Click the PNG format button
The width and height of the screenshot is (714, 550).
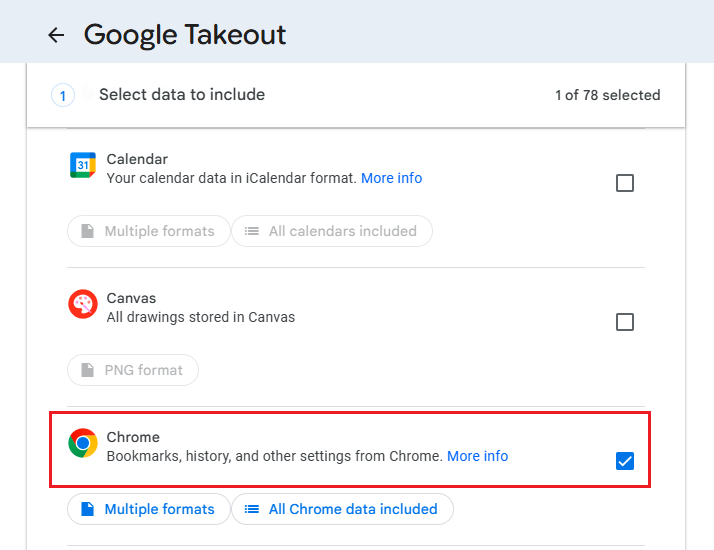click(x=133, y=370)
